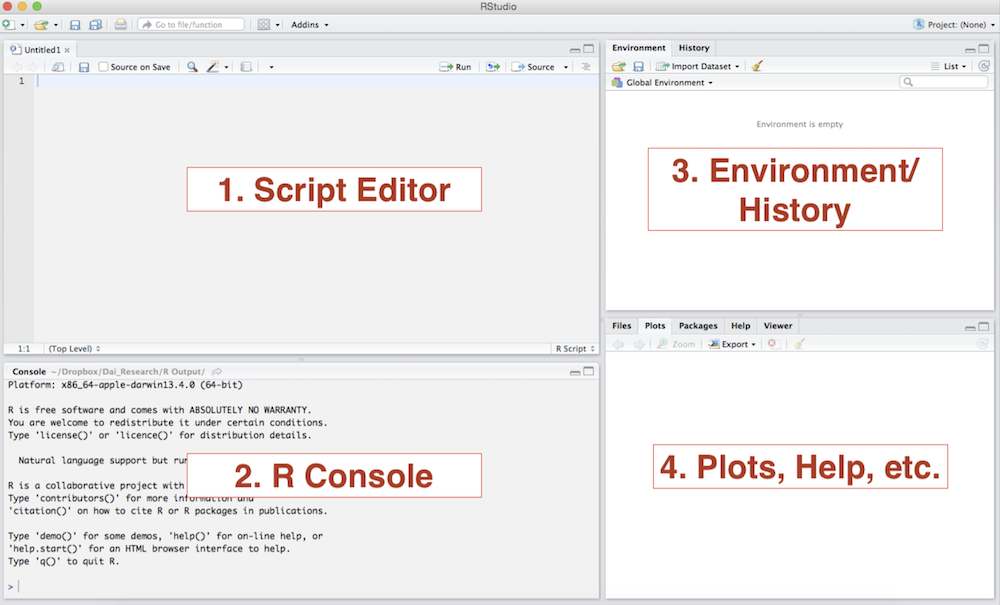
Task: Open the Addins dropdown menu
Action: click(x=309, y=24)
